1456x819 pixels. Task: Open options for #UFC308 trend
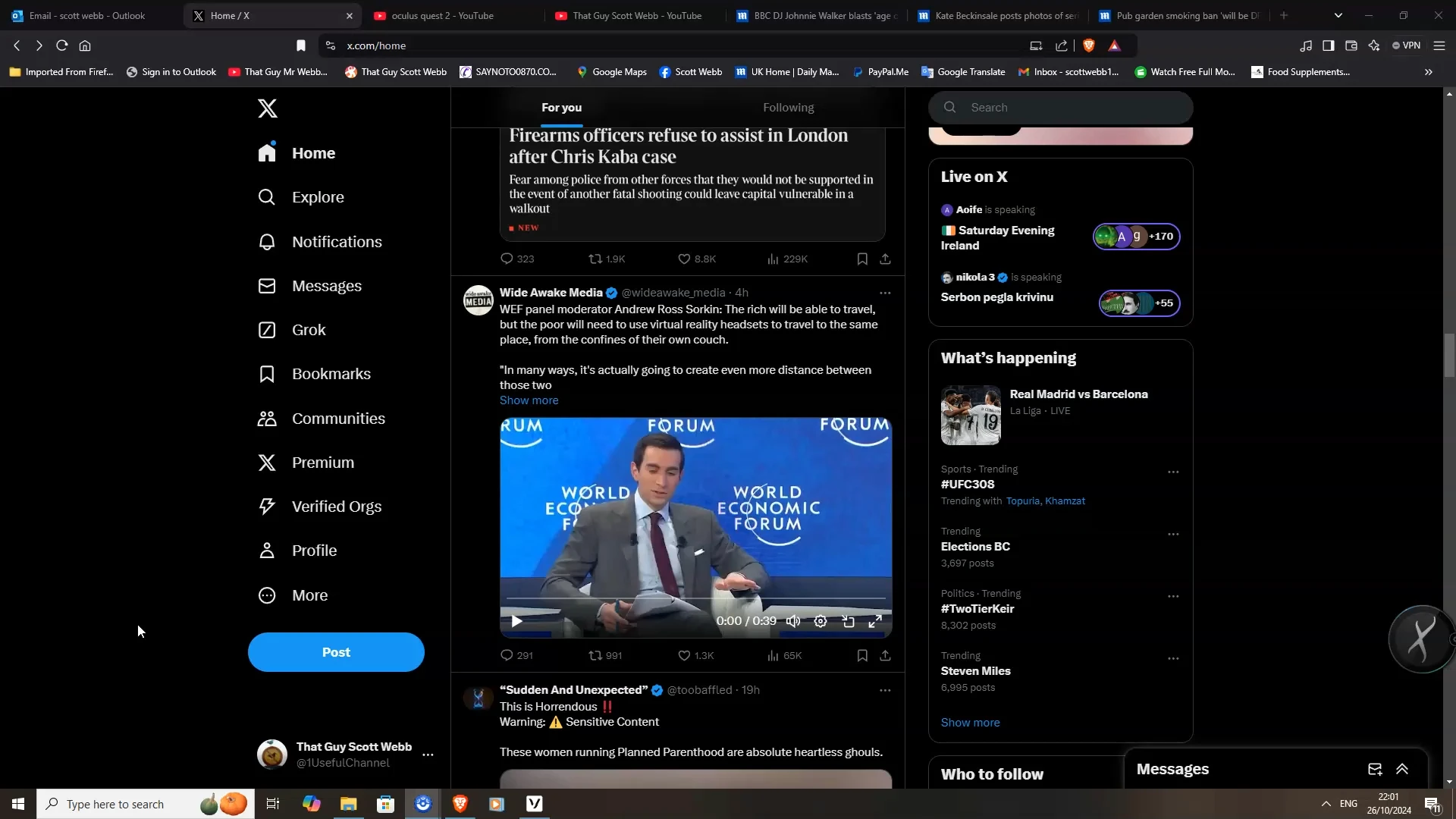pos(1173,472)
